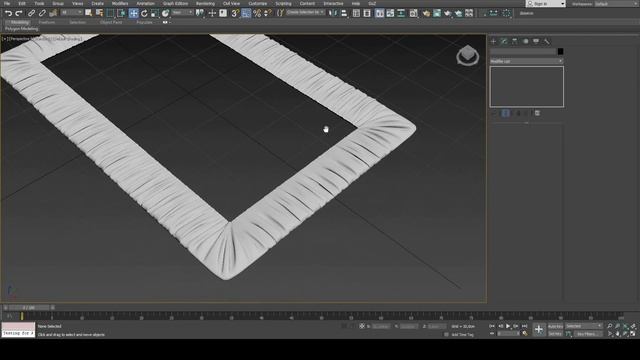This screenshot has width=640, height=360.
Task: Activate the Select and Scale tool
Action: (x=155, y=13)
